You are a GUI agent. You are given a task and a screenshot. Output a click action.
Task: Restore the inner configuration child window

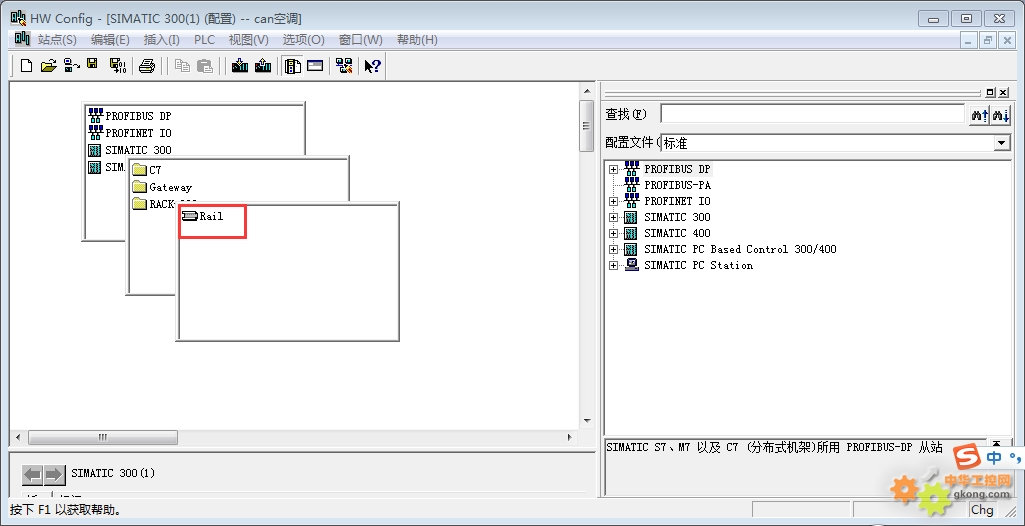click(988, 40)
